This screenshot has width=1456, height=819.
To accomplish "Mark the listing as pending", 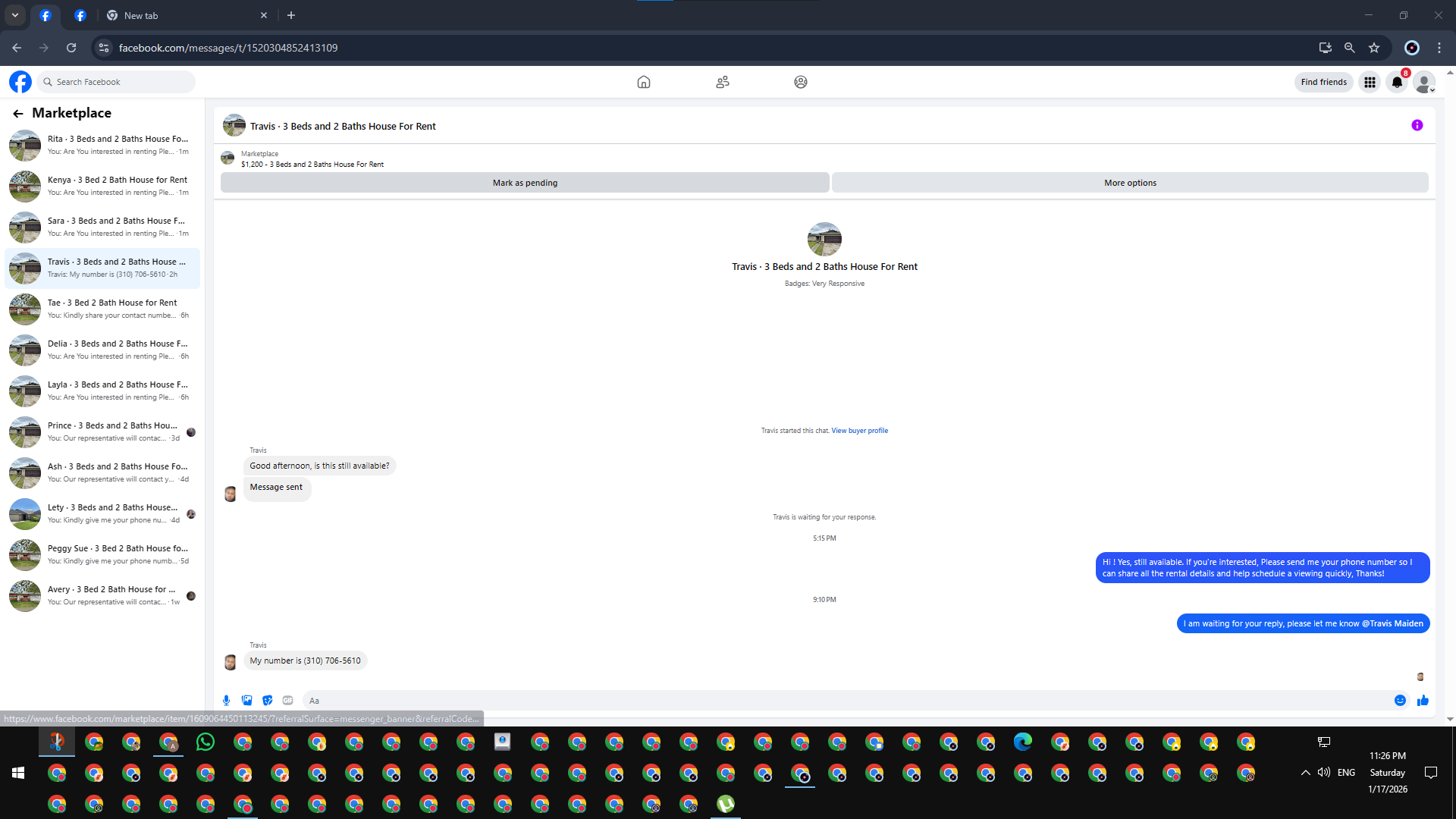I will pyautogui.click(x=525, y=183).
